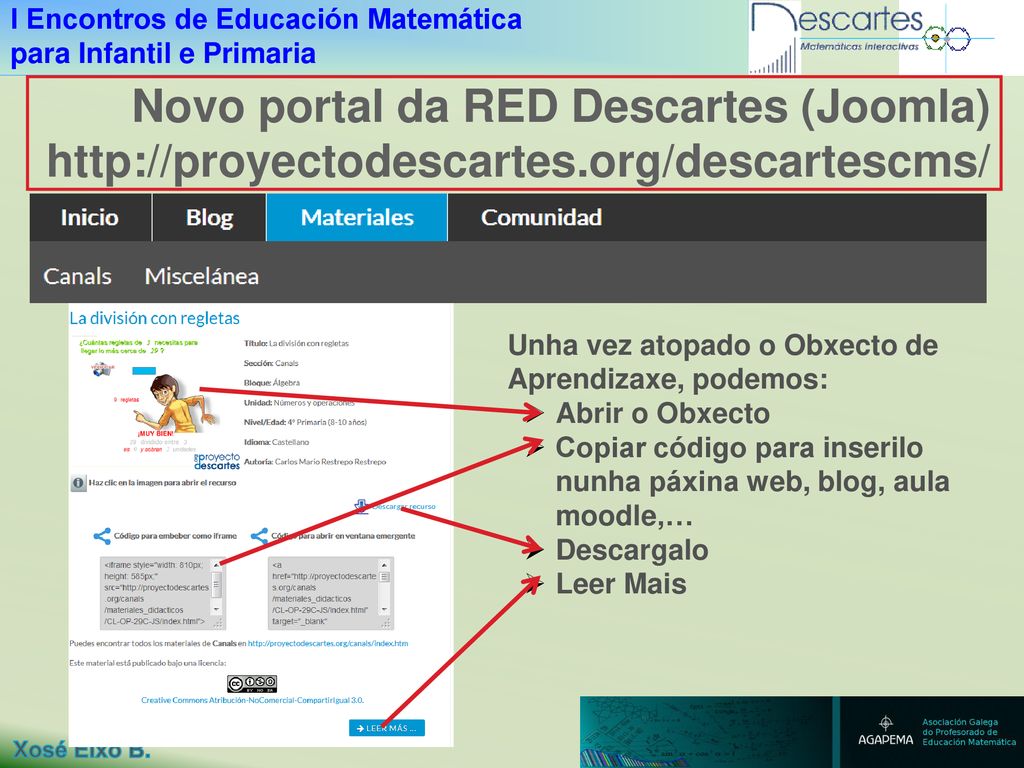Click the 'LEER MÁS' button
1024x768 pixels.
coord(387,728)
